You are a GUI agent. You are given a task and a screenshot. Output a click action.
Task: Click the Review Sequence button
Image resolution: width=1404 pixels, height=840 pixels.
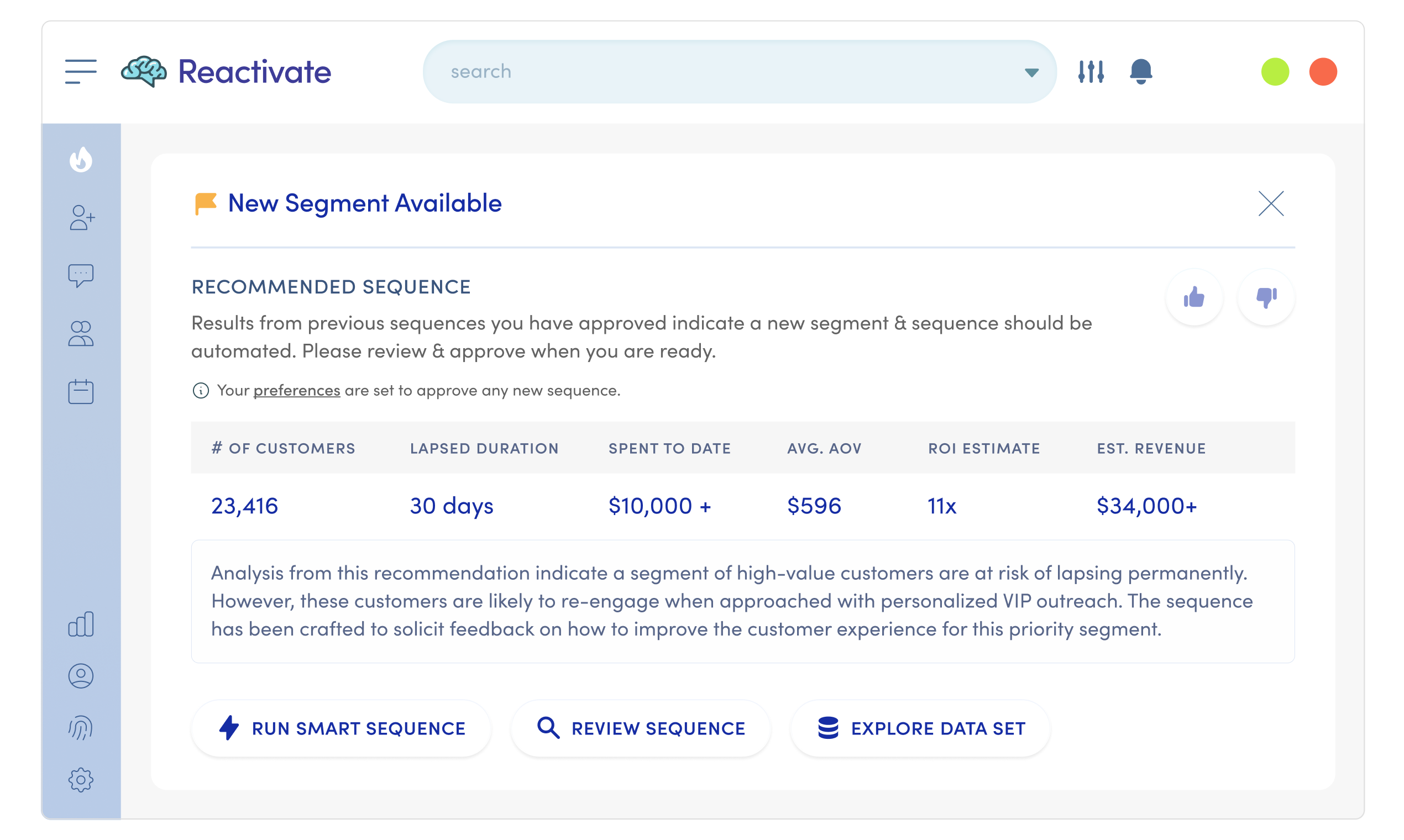[x=640, y=728]
